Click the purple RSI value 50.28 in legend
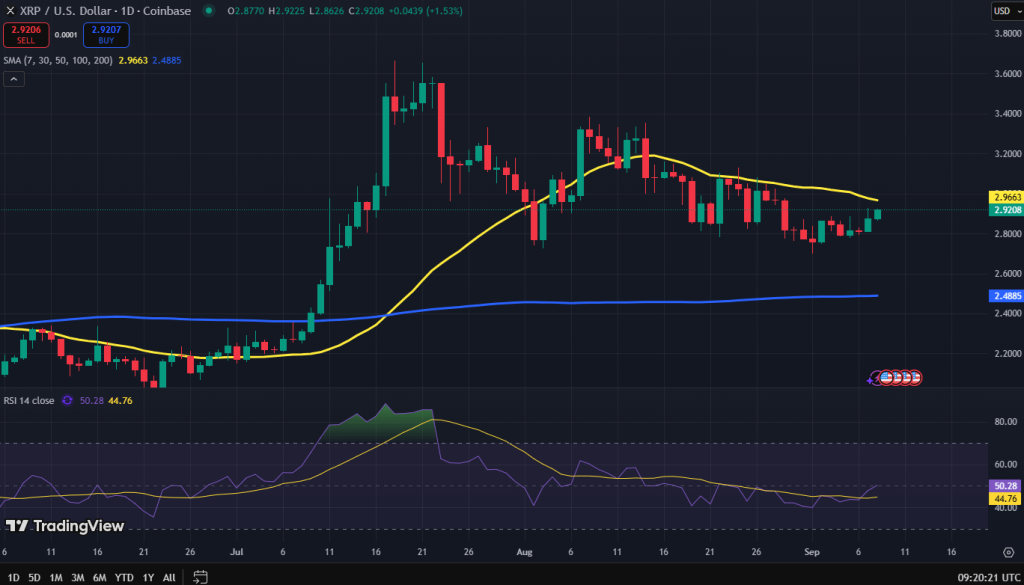Image resolution: width=1024 pixels, height=585 pixels. pyautogui.click(x=90, y=400)
